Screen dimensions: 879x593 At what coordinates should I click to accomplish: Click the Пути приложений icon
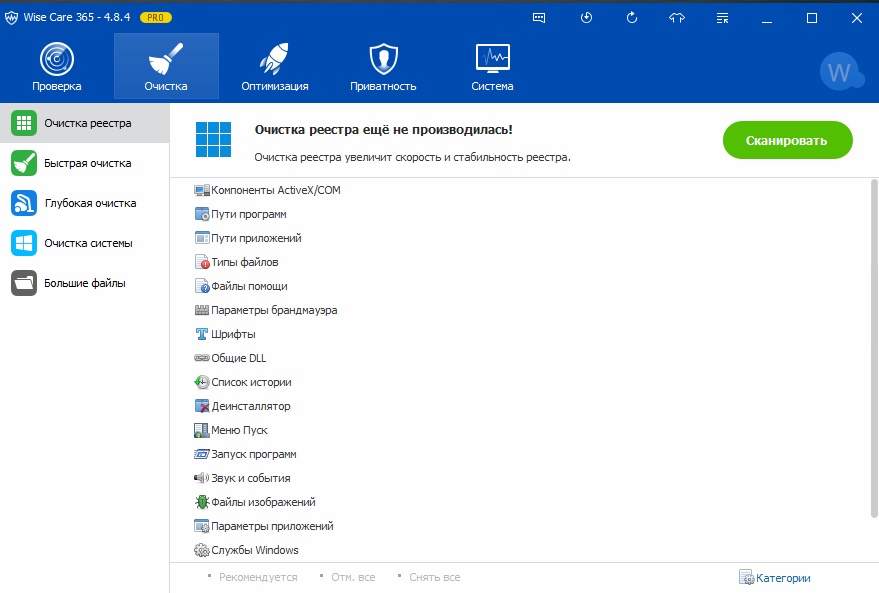[202, 238]
